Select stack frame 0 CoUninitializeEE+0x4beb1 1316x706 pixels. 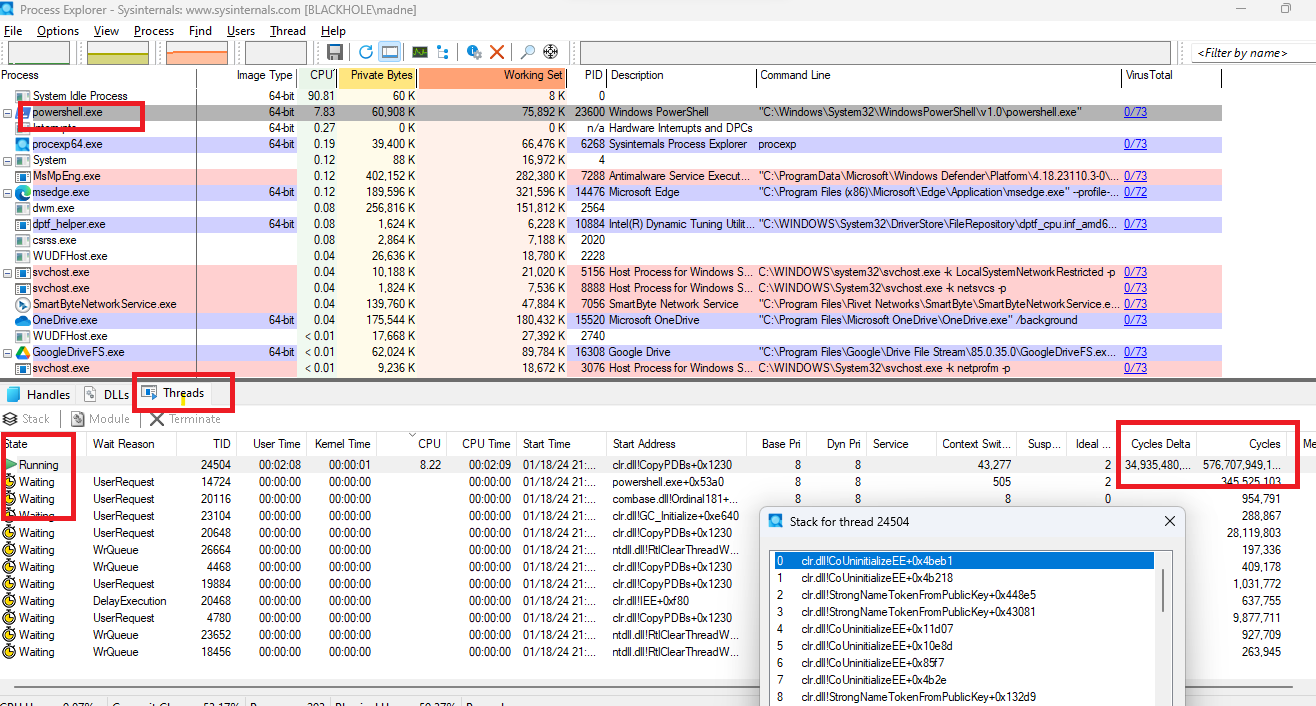pyautogui.click(x=964, y=560)
